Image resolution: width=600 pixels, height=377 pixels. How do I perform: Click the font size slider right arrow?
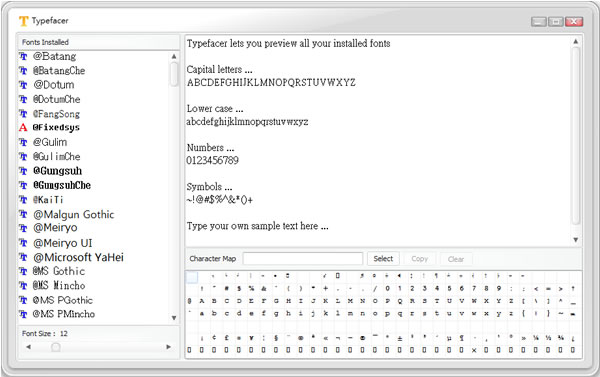point(168,347)
